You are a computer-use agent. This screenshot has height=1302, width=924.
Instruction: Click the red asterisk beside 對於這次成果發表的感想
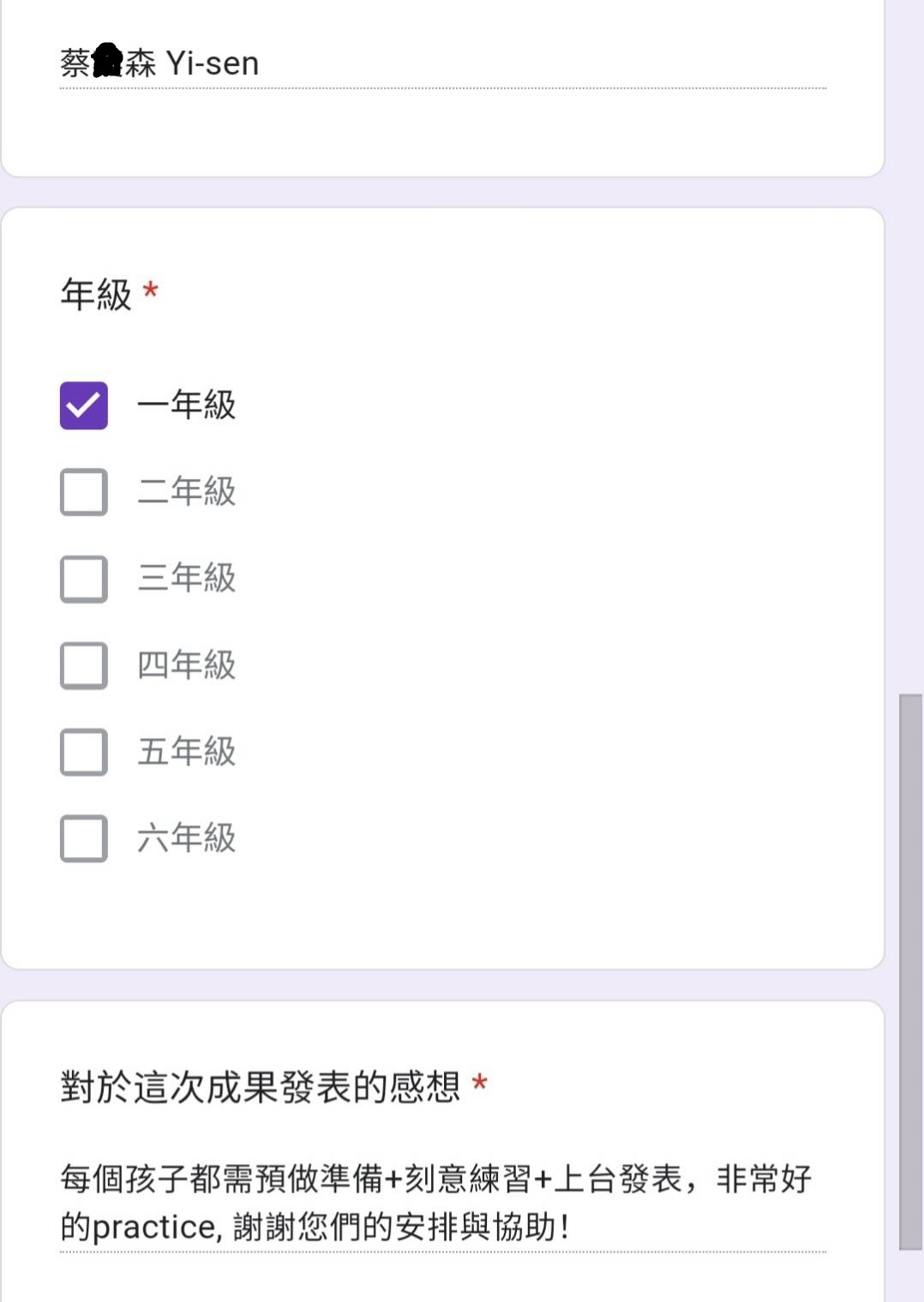pos(480,1083)
